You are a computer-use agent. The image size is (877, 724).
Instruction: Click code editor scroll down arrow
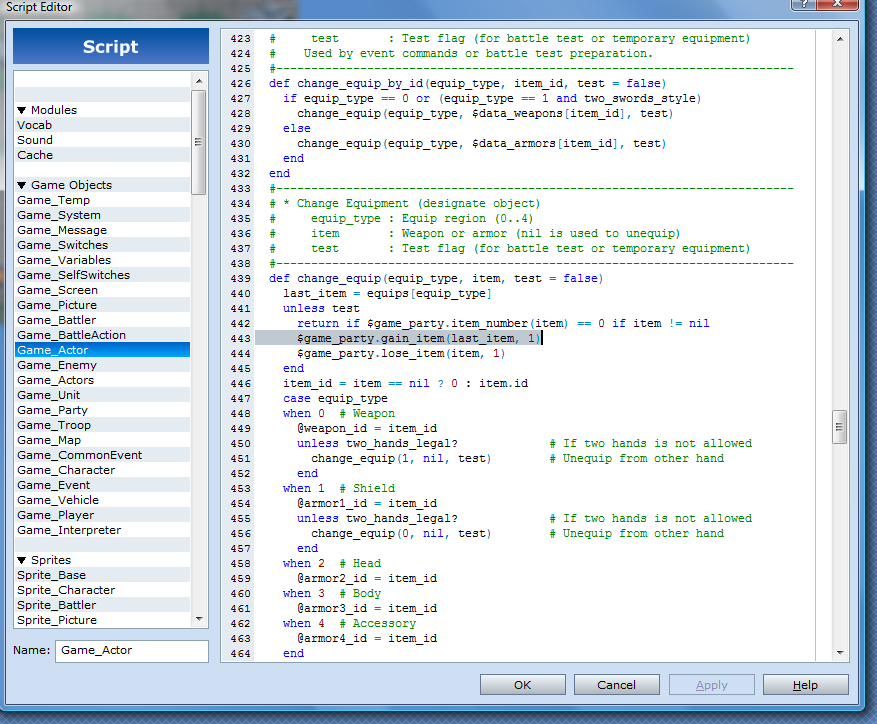(x=840, y=652)
